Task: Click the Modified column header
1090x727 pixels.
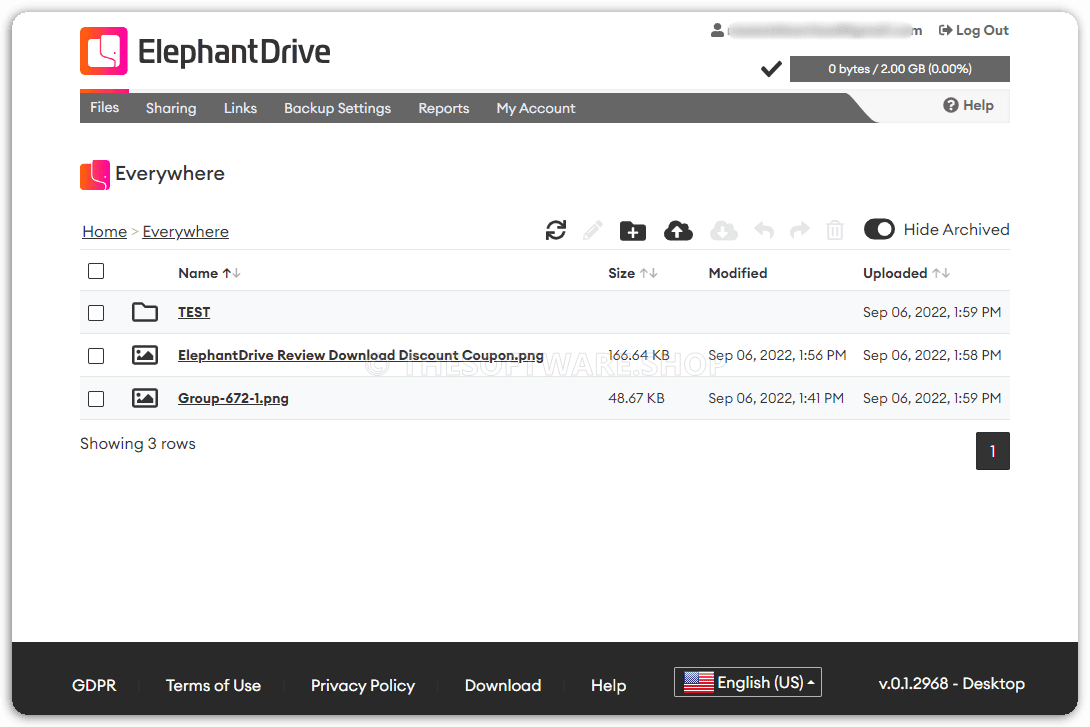Action: point(738,273)
